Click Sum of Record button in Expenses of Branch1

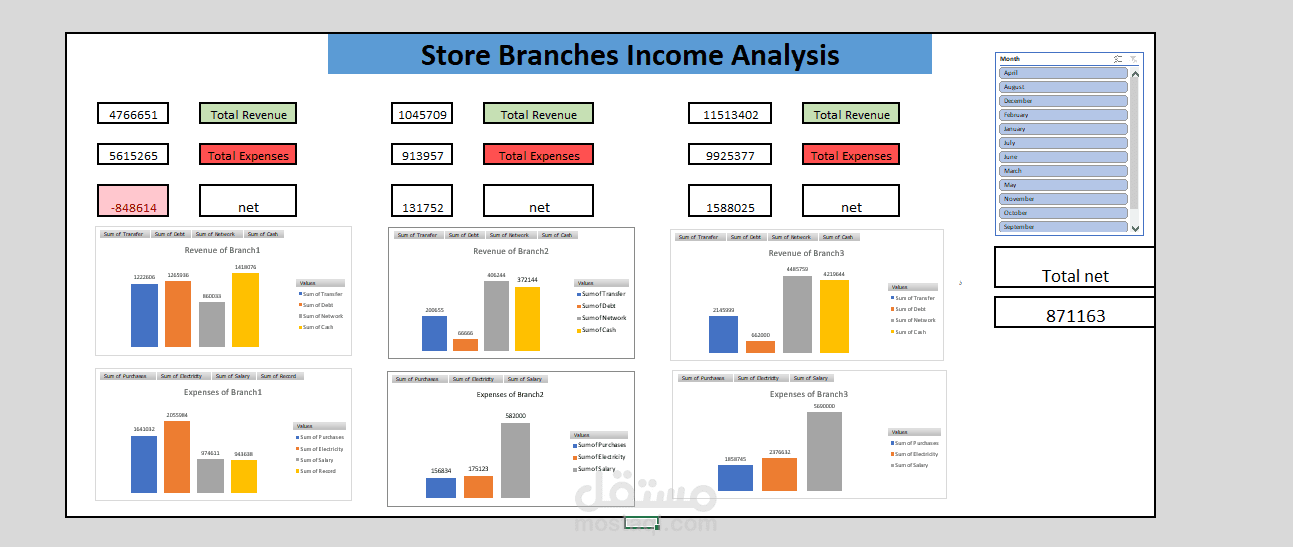[x=280, y=376]
